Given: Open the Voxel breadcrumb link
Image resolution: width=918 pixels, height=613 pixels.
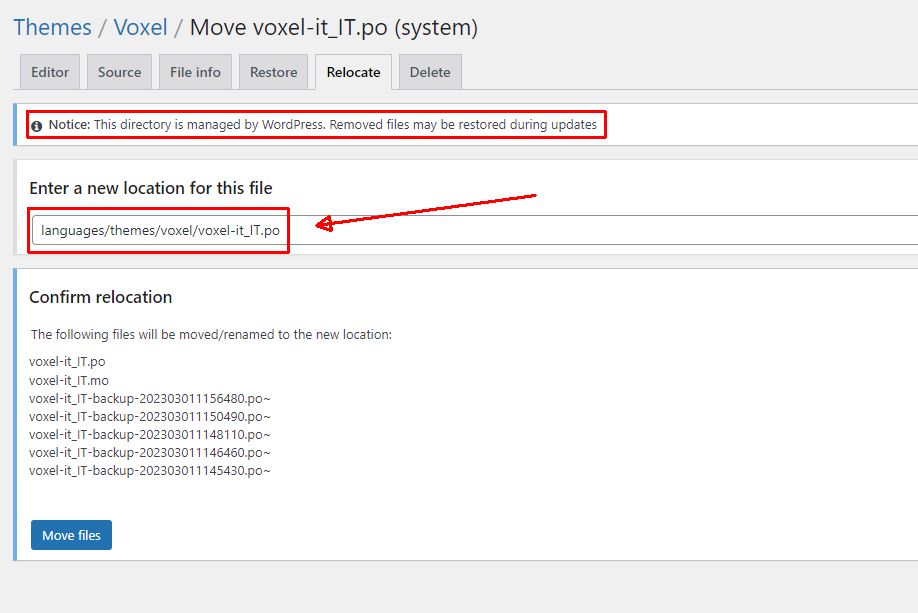Looking at the screenshot, I should tap(141, 27).
